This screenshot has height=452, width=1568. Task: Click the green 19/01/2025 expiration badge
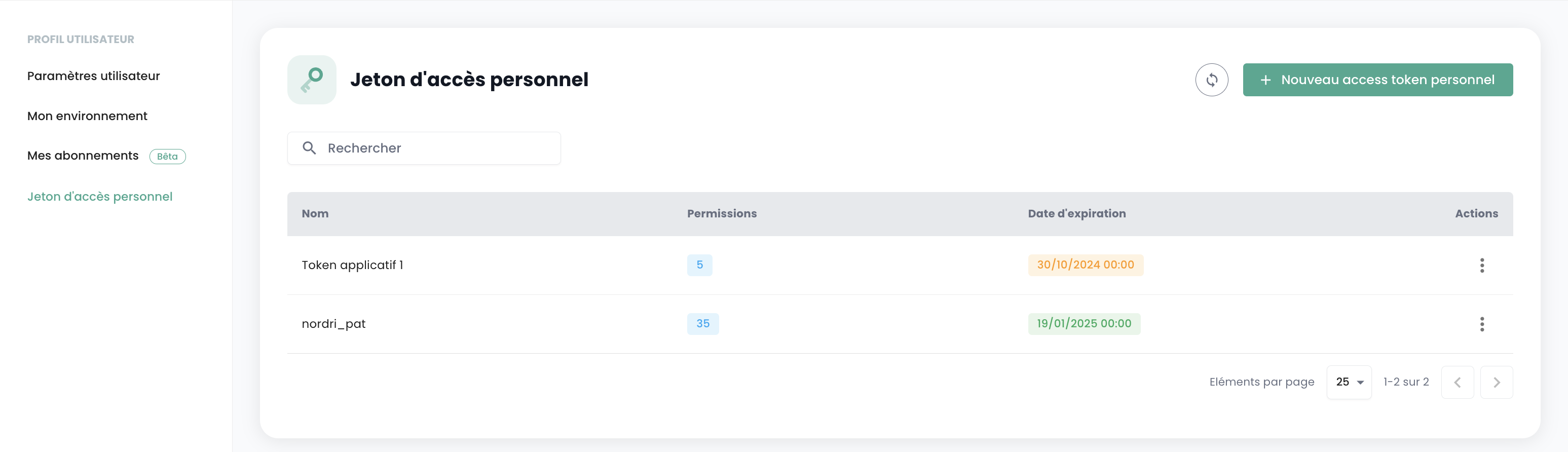[1084, 324]
